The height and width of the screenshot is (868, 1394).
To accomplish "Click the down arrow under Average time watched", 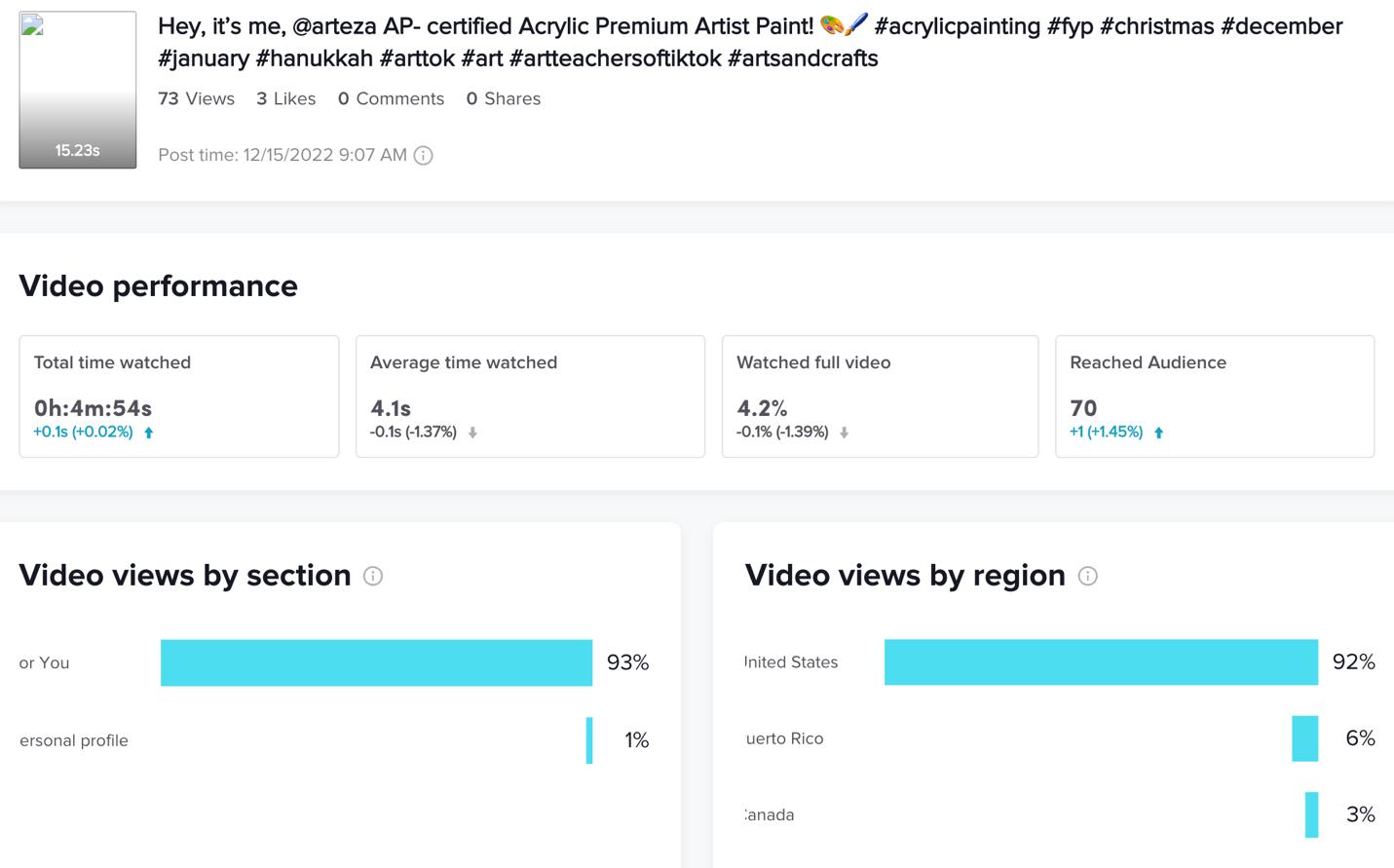I will 472,433.
